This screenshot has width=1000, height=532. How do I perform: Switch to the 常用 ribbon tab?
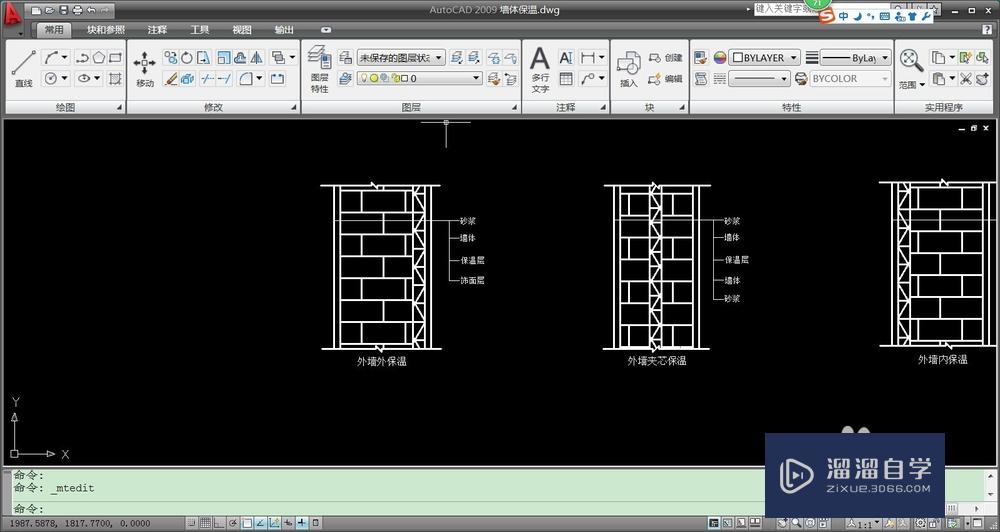tap(54, 29)
